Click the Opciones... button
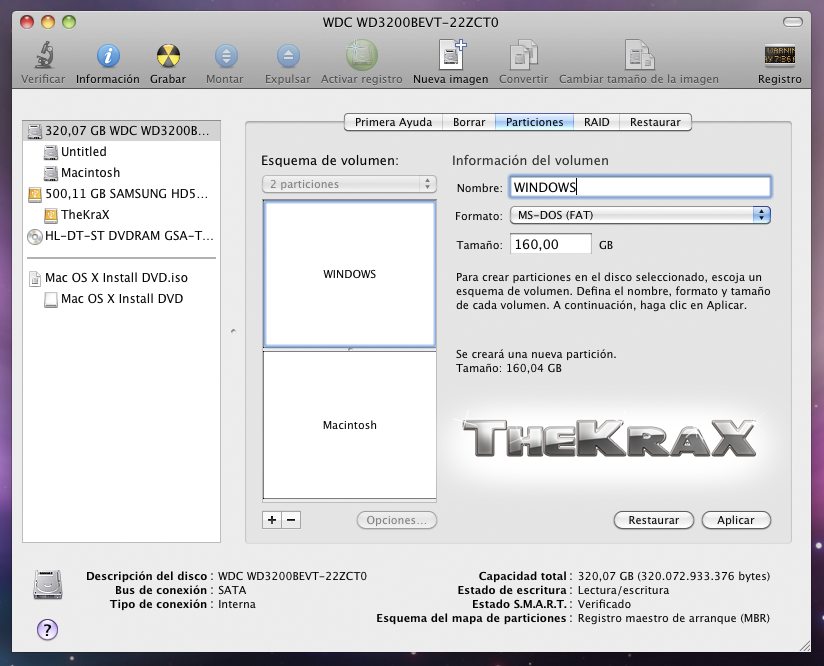The height and width of the screenshot is (666, 824). (x=397, y=520)
